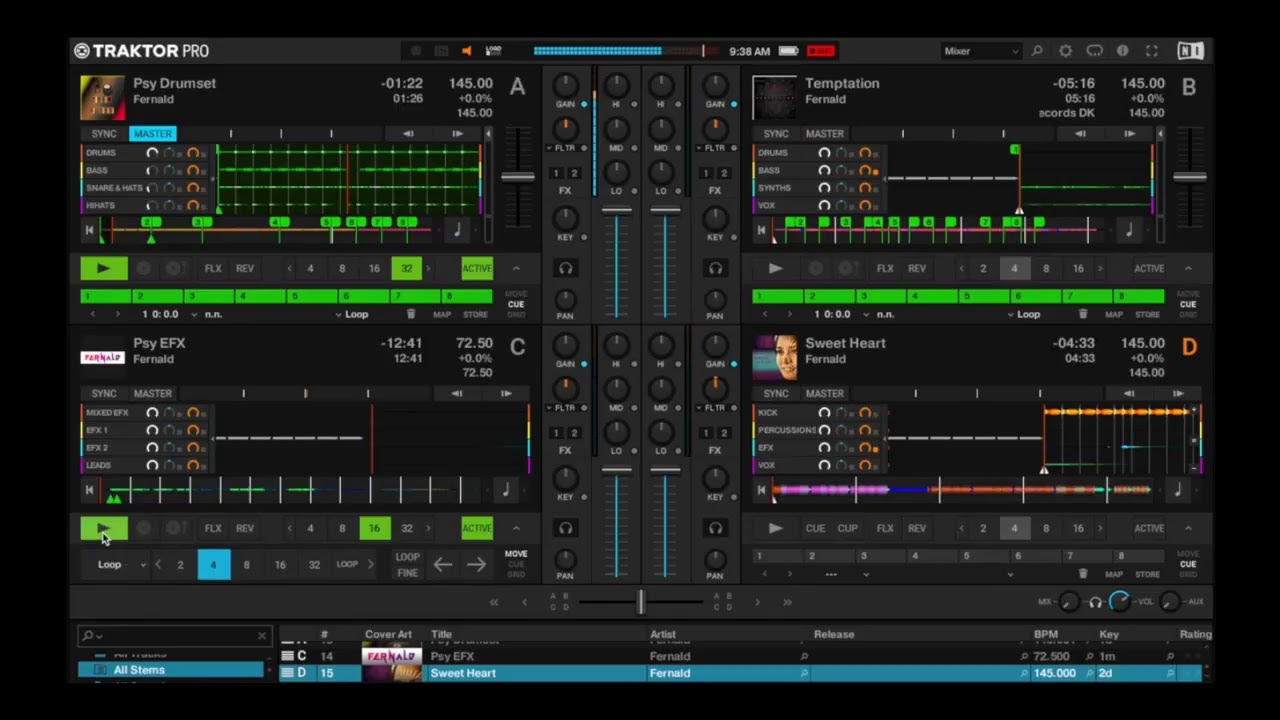1280x720 pixels.
Task: Click the CUE button on Deck D
Action: point(815,528)
